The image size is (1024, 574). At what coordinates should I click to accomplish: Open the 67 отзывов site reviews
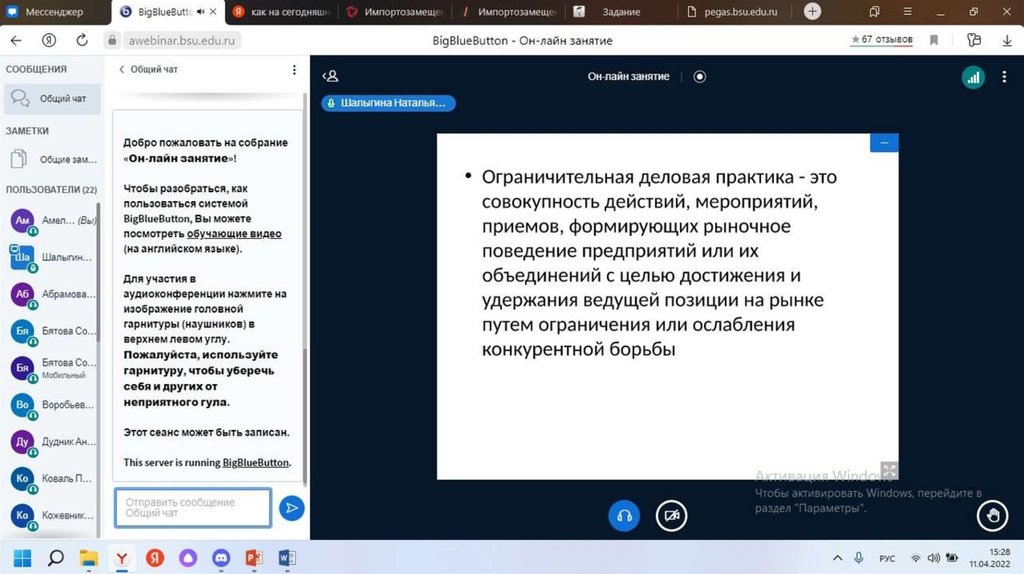pyautogui.click(x=882, y=40)
